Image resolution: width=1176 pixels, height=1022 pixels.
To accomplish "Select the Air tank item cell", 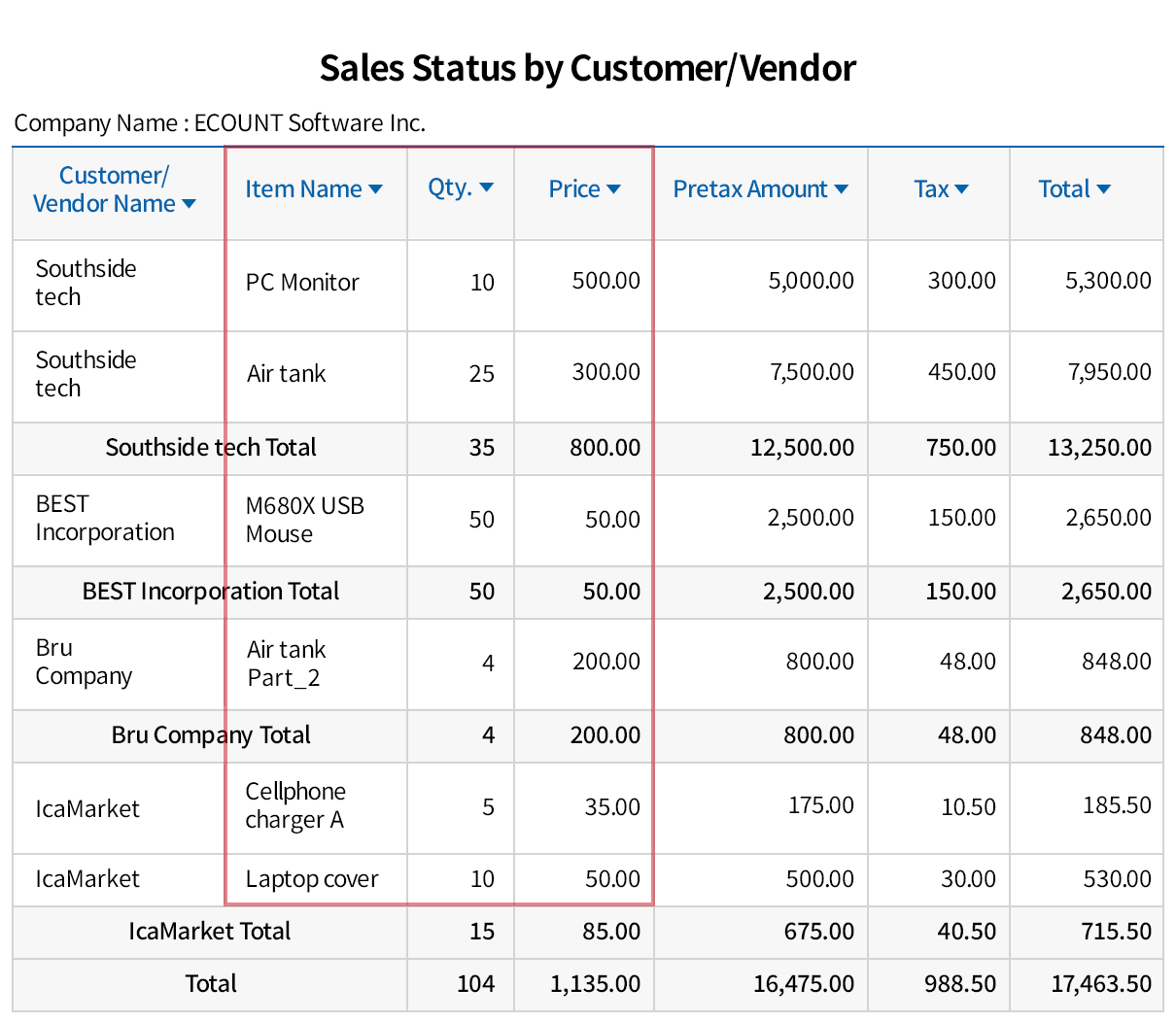I will [286, 374].
